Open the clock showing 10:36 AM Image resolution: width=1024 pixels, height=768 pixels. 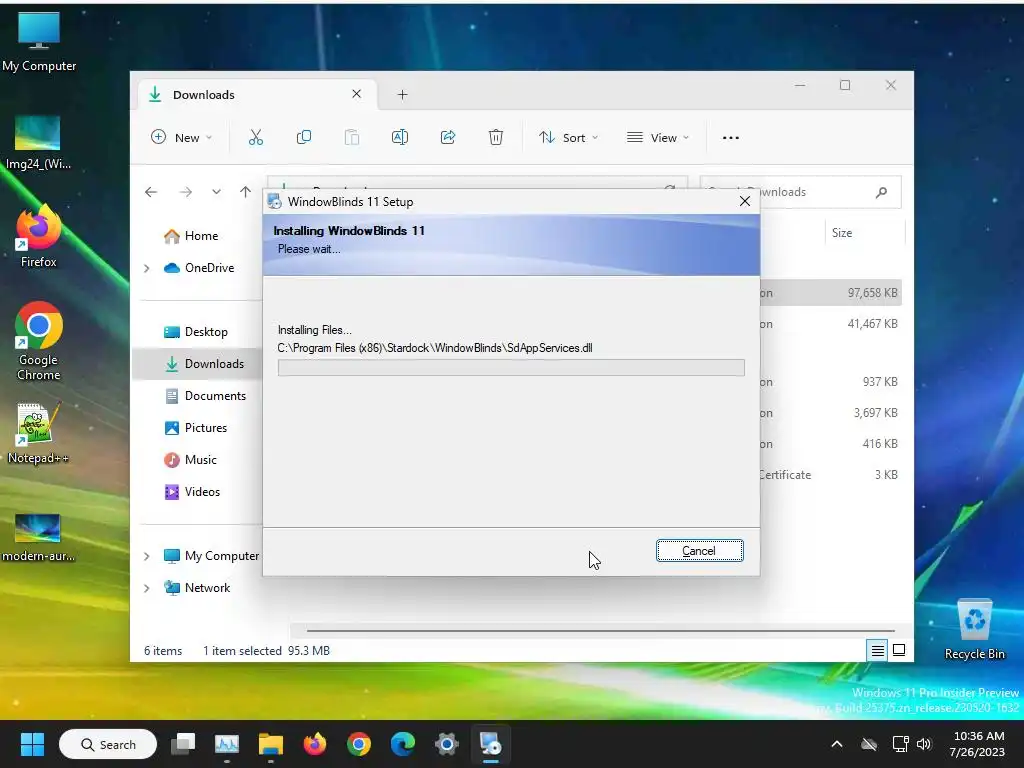(978, 744)
